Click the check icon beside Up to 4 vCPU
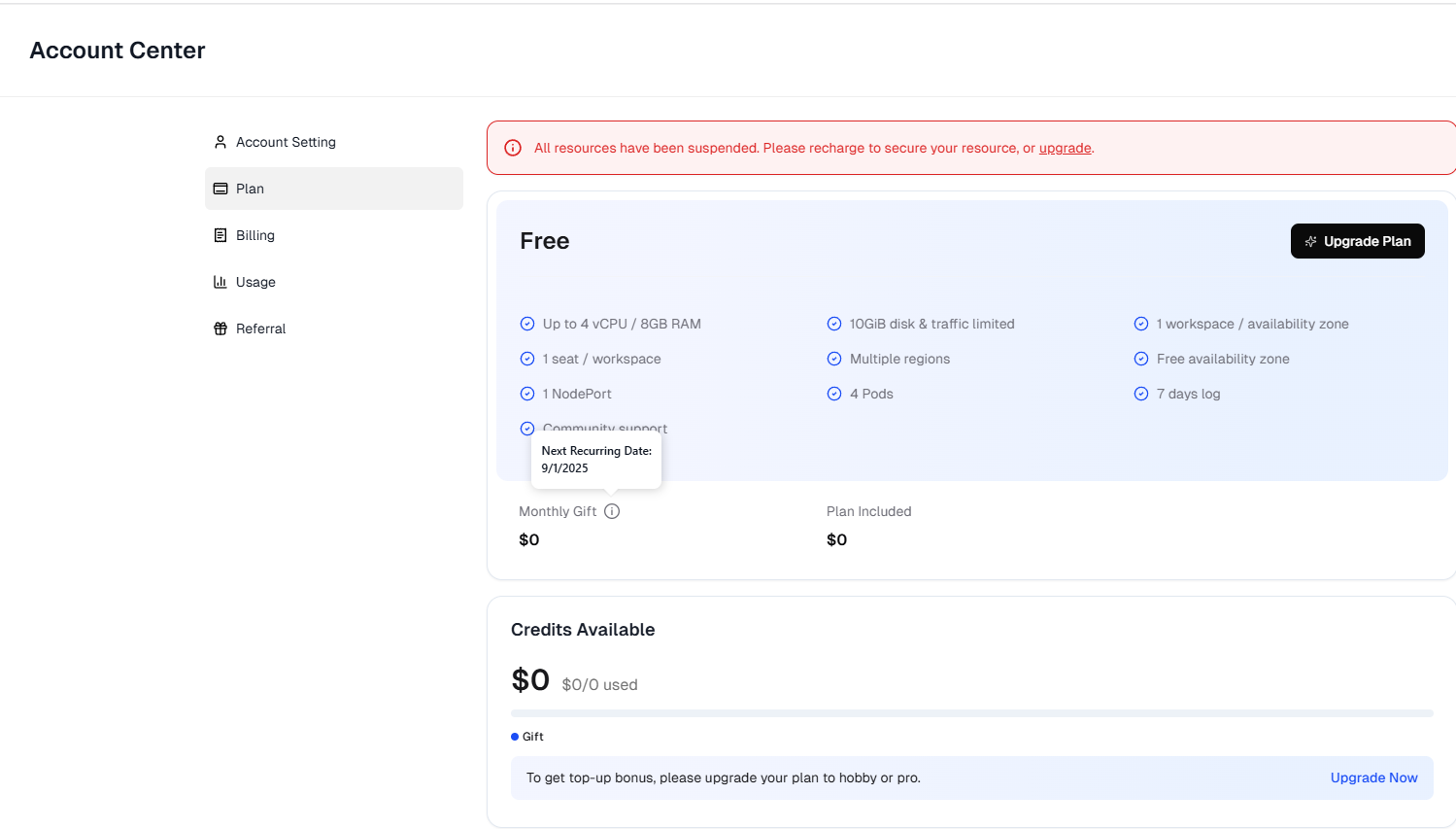Viewport: 1456px width, 829px height. 527,324
